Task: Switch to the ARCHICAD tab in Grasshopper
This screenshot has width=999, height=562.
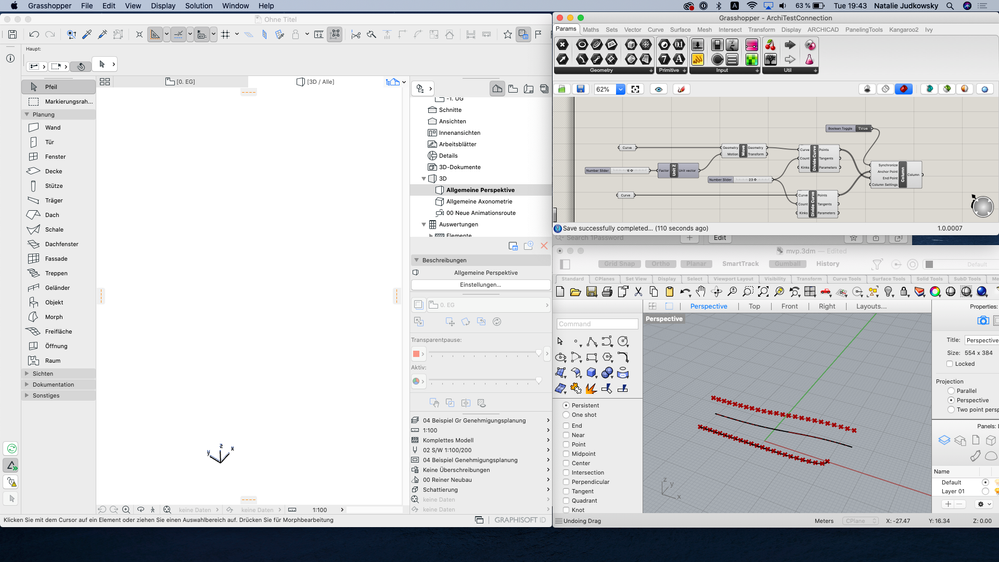Action: click(822, 30)
